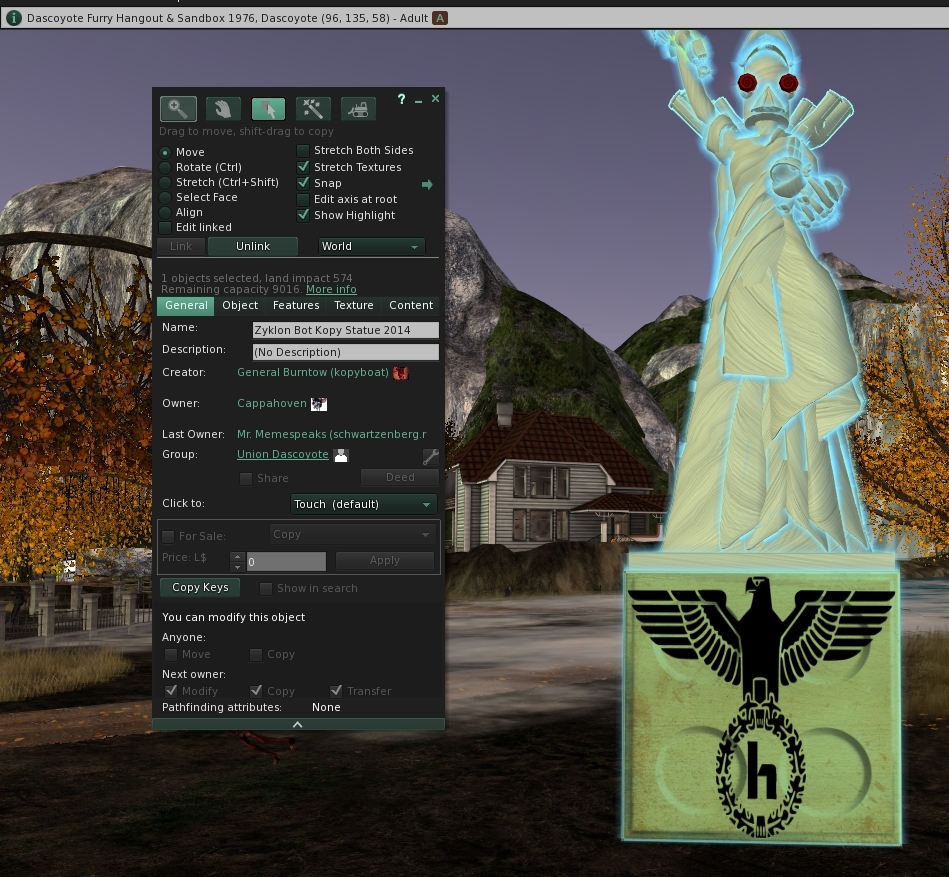Screen dimensions: 949x877
Task: Click the green arrow next to Snap
Action: (x=427, y=184)
